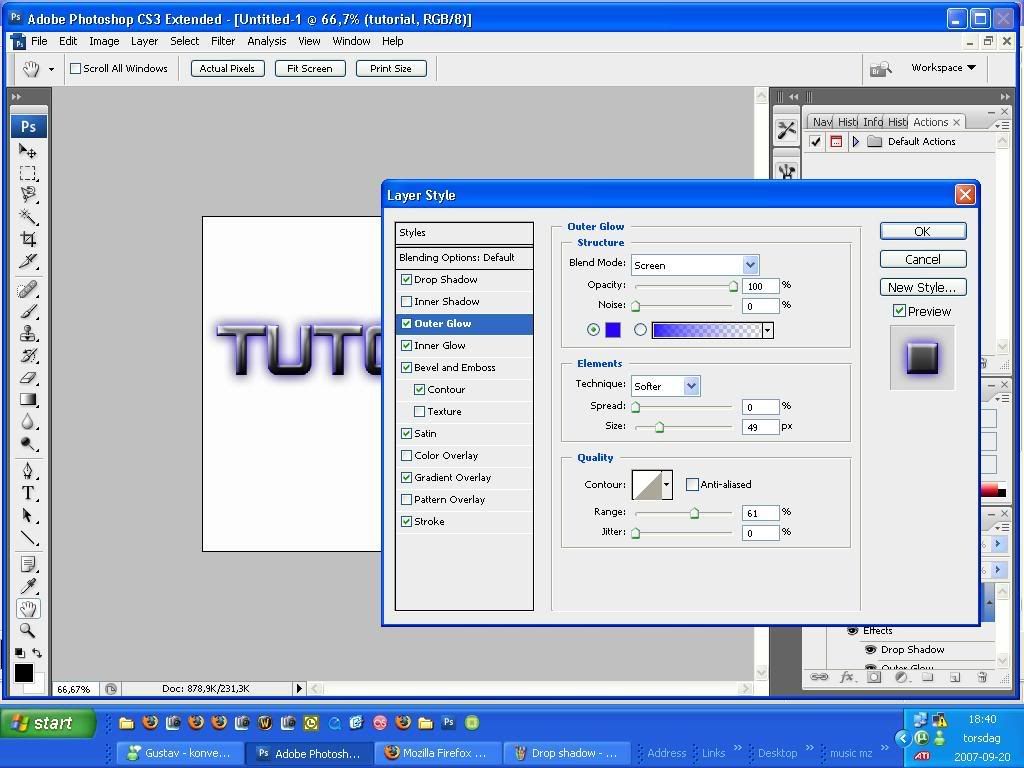1024x768 pixels.
Task: Check Scroll All Windows option
Action: pyautogui.click(x=76, y=69)
